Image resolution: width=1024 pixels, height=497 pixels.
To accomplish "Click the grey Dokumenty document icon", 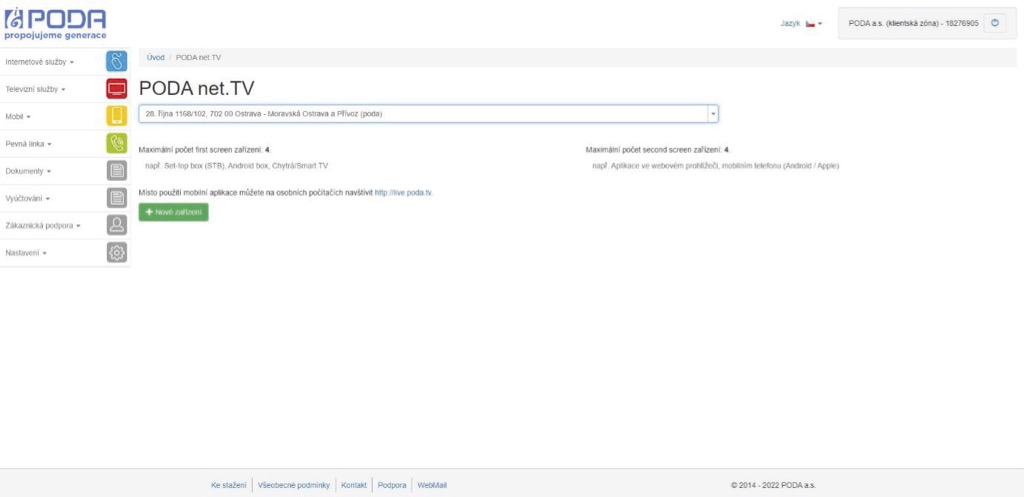I will pyautogui.click(x=116, y=170).
